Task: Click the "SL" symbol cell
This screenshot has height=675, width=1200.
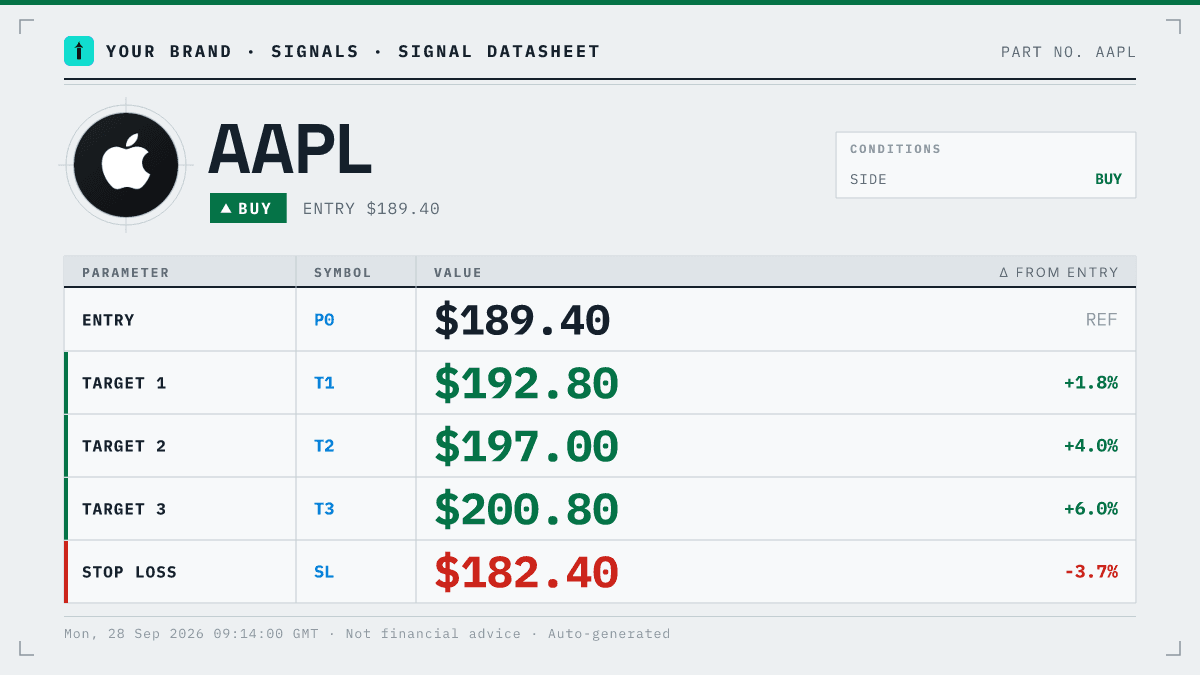Action: tap(324, 572)
